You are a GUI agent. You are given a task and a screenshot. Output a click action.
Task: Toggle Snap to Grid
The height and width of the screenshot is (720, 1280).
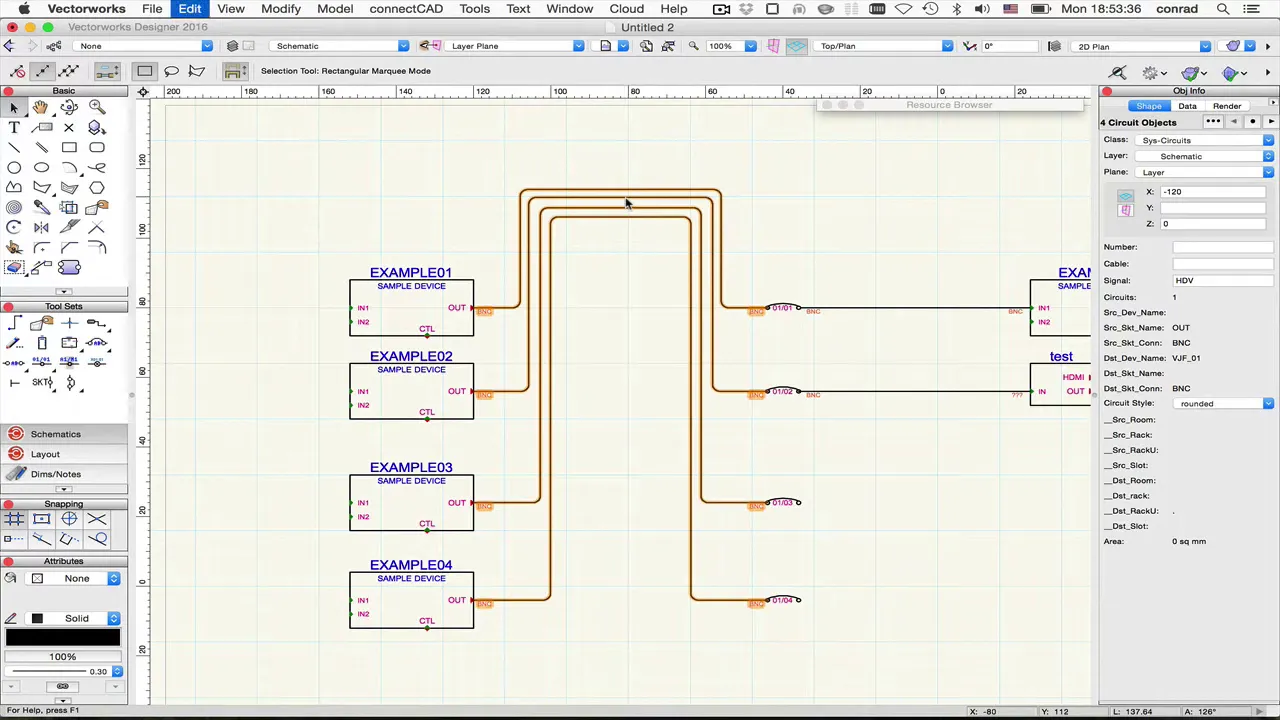tap(14, 519)
